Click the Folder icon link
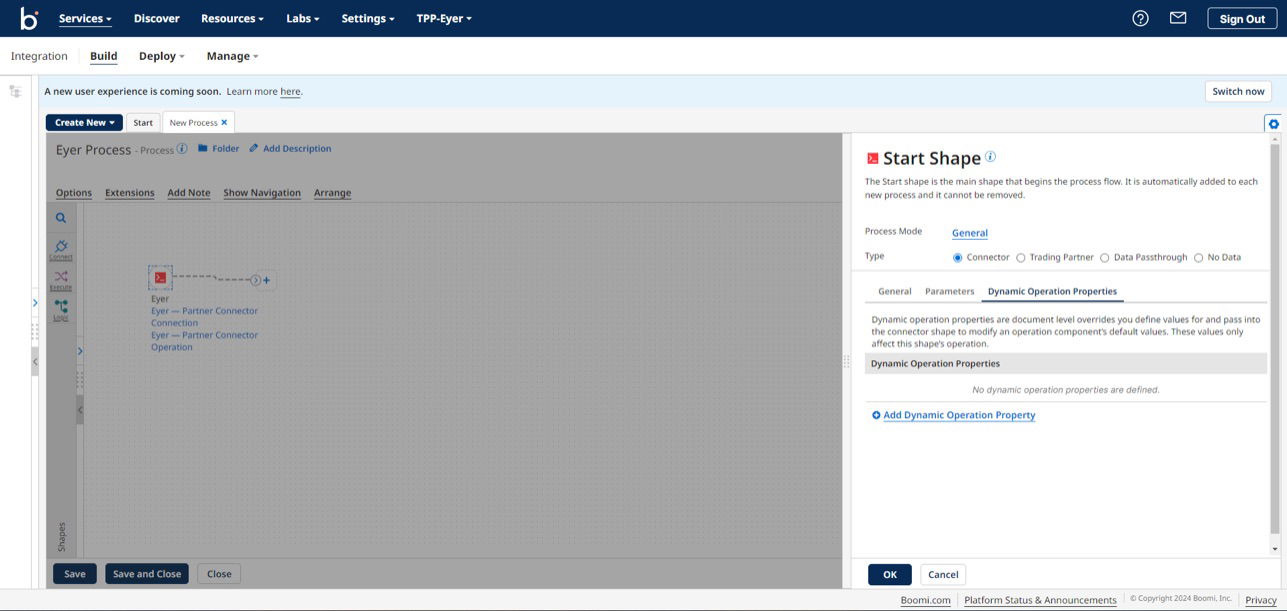The height and width of the screenshot is (611, 1287). tap(218, 148)
